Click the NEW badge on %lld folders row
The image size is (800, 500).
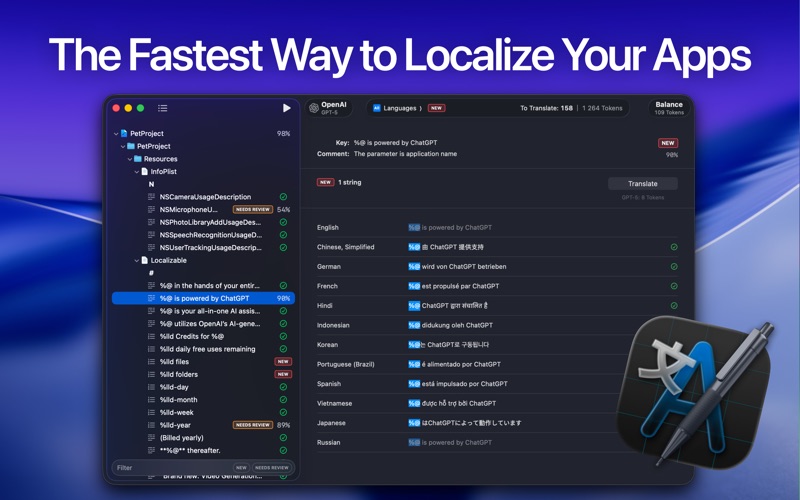[x=283, y=374]
